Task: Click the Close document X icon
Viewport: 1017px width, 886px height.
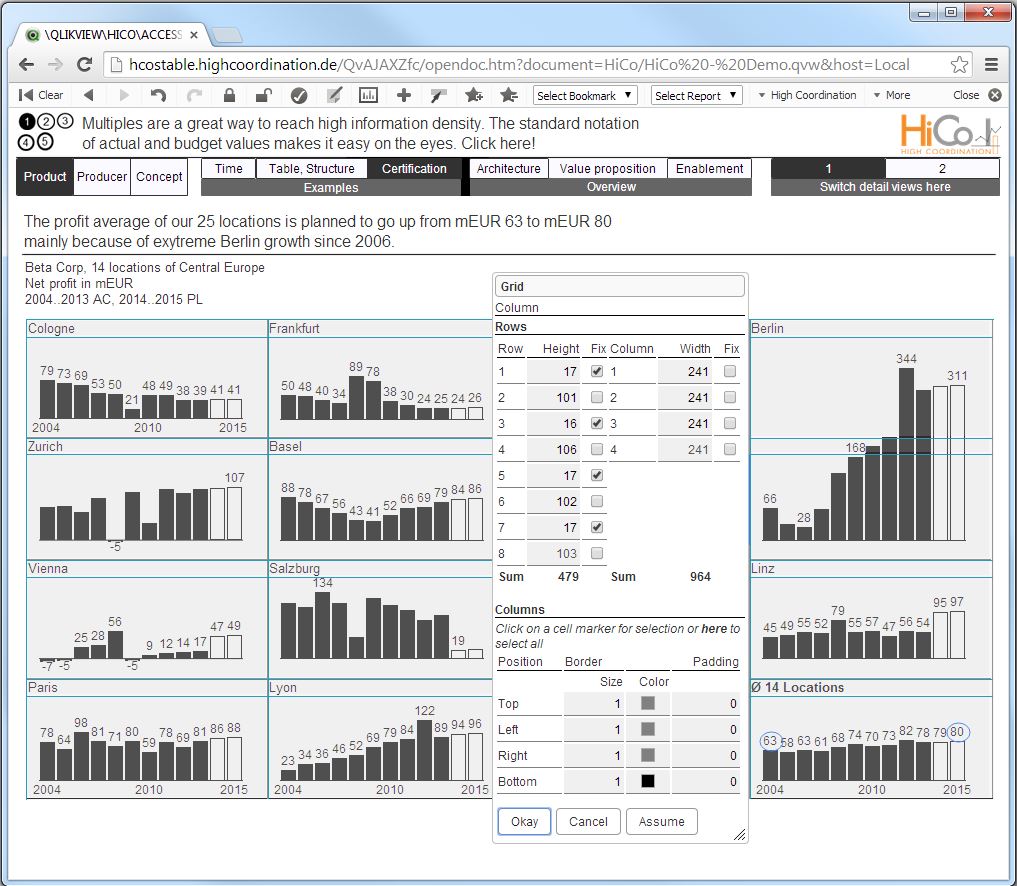Action: tap(995, 95)
